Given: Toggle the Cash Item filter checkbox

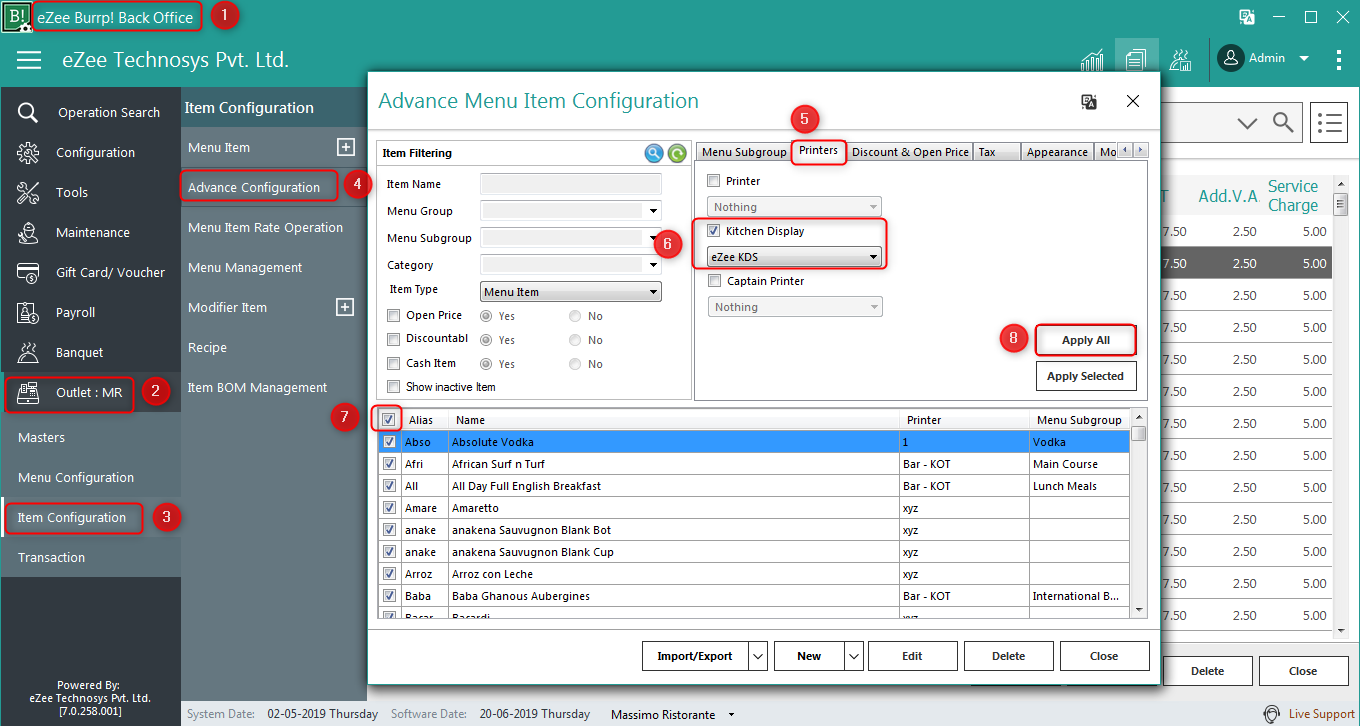Looking at the screenshot, I should point(393,363).
